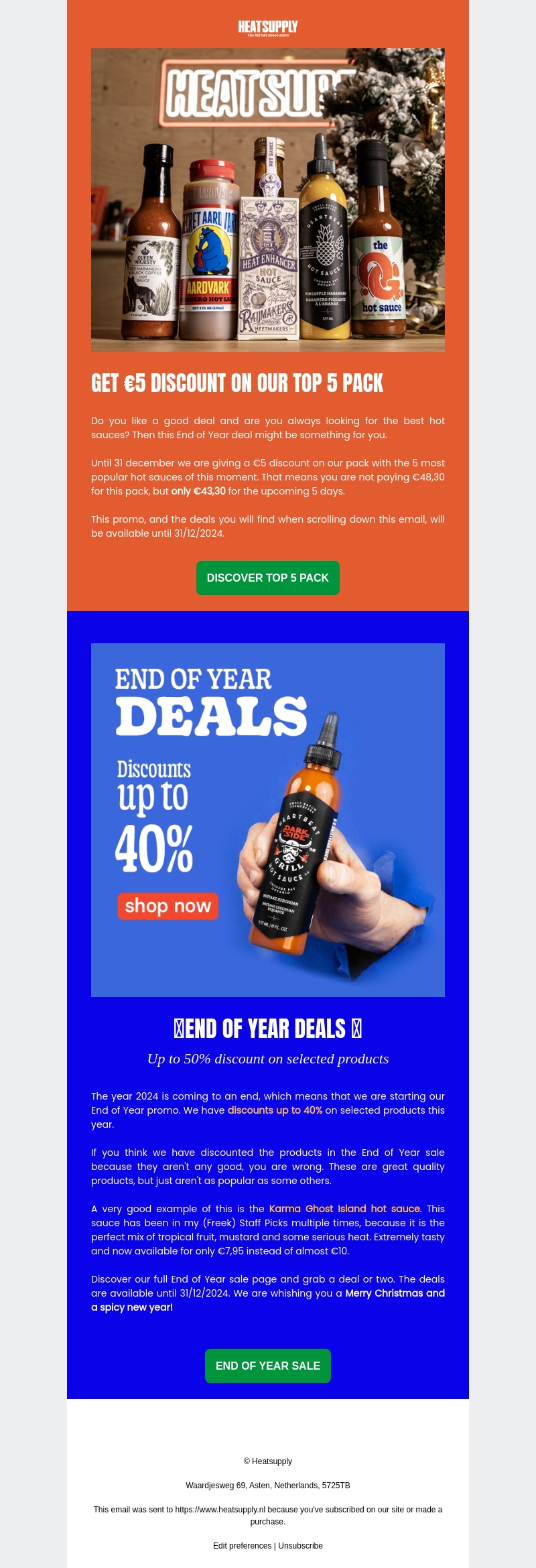
Task: Click the End of Year Sale button
Action: [x=268, y=1366]
